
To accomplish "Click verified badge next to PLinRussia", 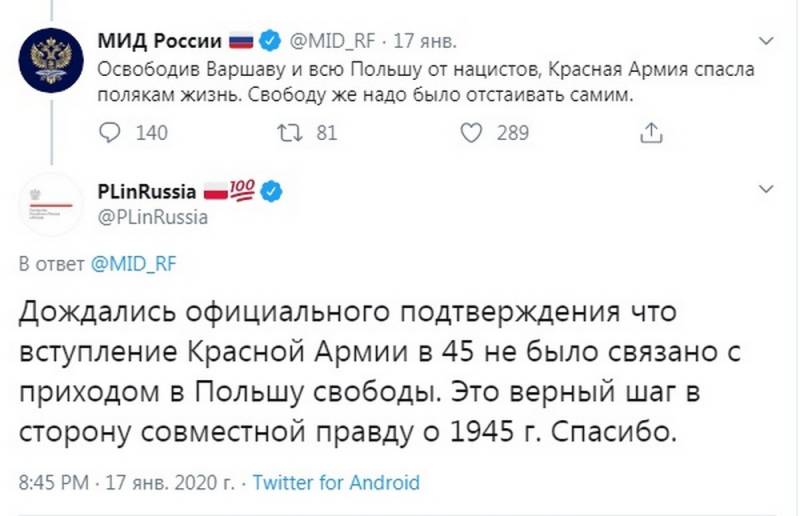I will pyautogui.click(x=271, y=192).
